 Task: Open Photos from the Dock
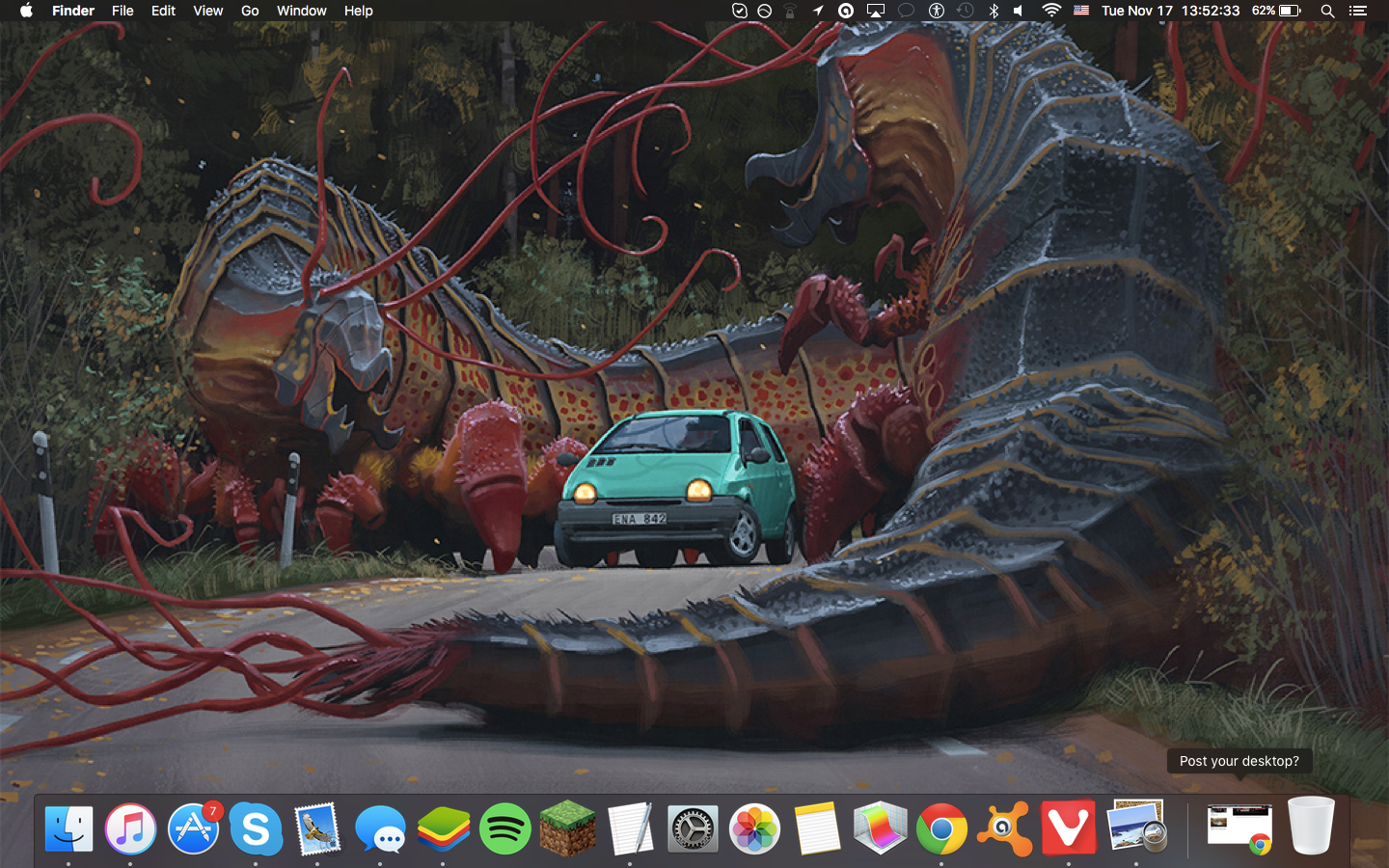754,828
